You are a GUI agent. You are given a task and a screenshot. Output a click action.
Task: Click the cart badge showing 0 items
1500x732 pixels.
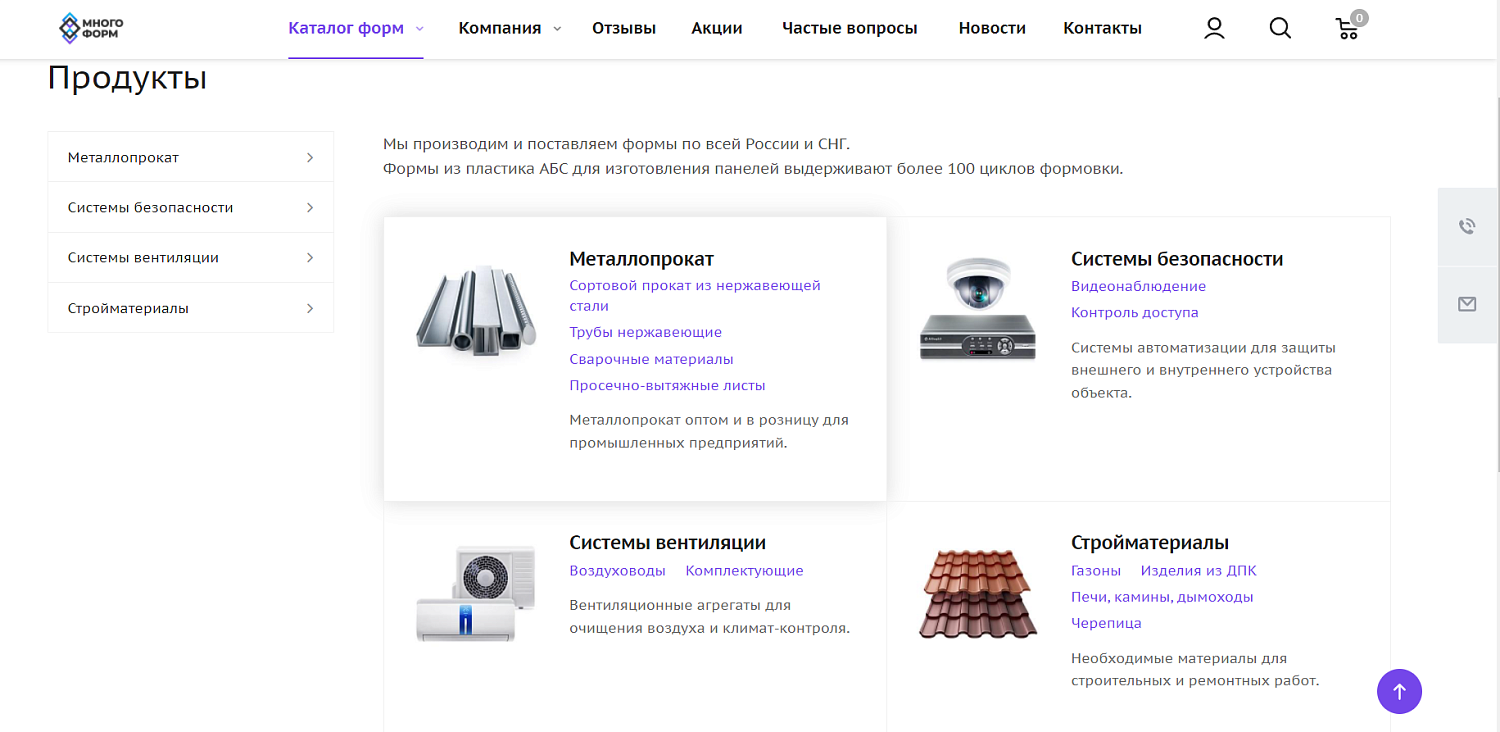click(1358, 17)
